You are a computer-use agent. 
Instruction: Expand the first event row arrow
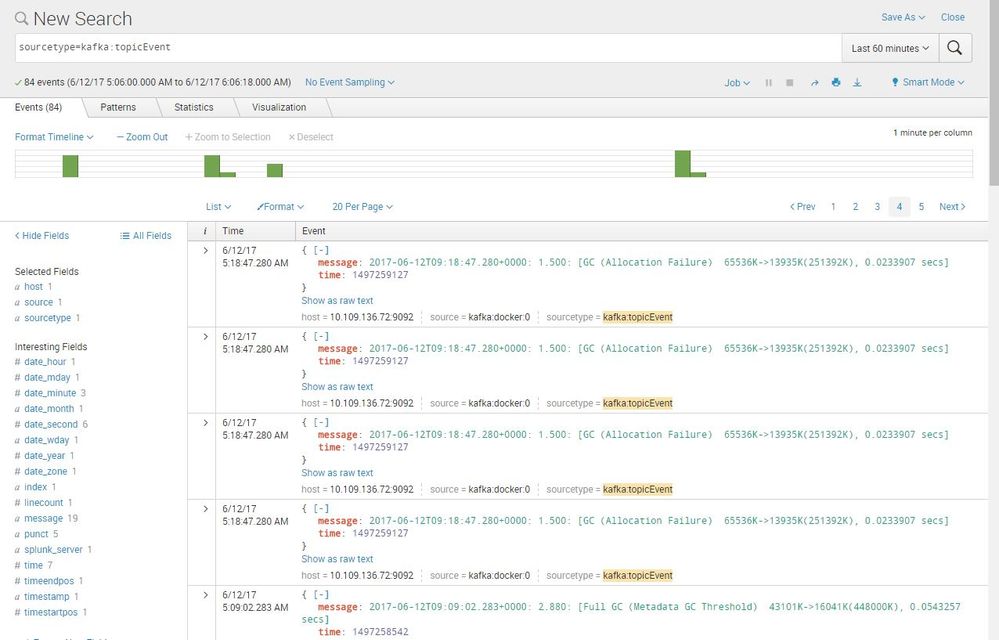(x=205, y=251)
